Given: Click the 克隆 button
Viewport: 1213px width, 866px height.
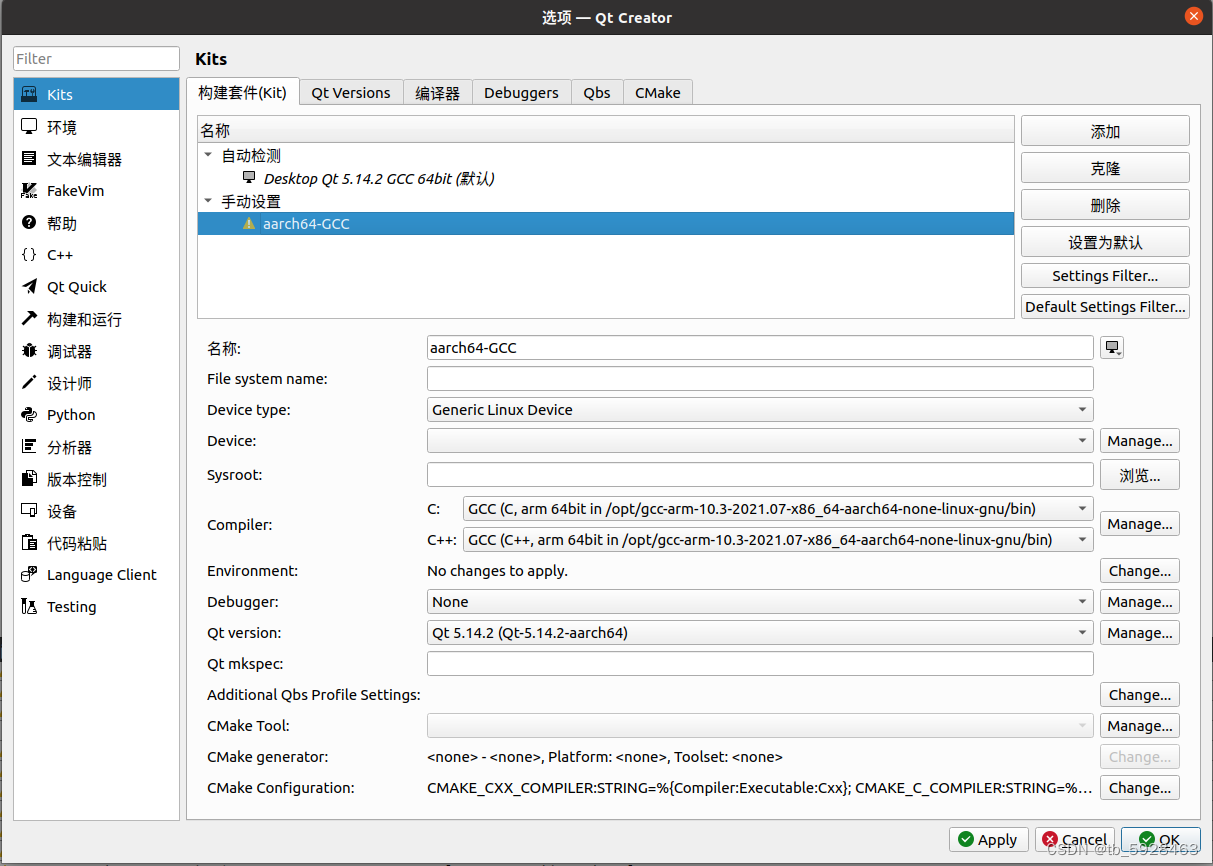Looking at the screenshot, I should coord(1105,168).
